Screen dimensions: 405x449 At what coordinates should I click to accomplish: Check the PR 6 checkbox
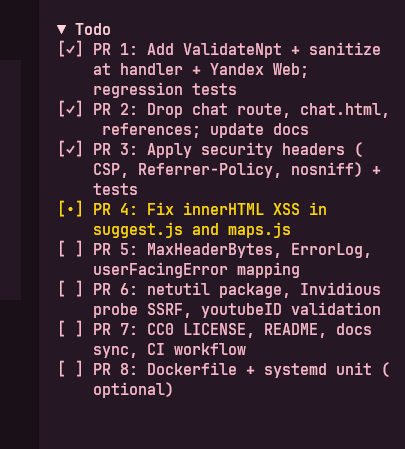point(70,290)
